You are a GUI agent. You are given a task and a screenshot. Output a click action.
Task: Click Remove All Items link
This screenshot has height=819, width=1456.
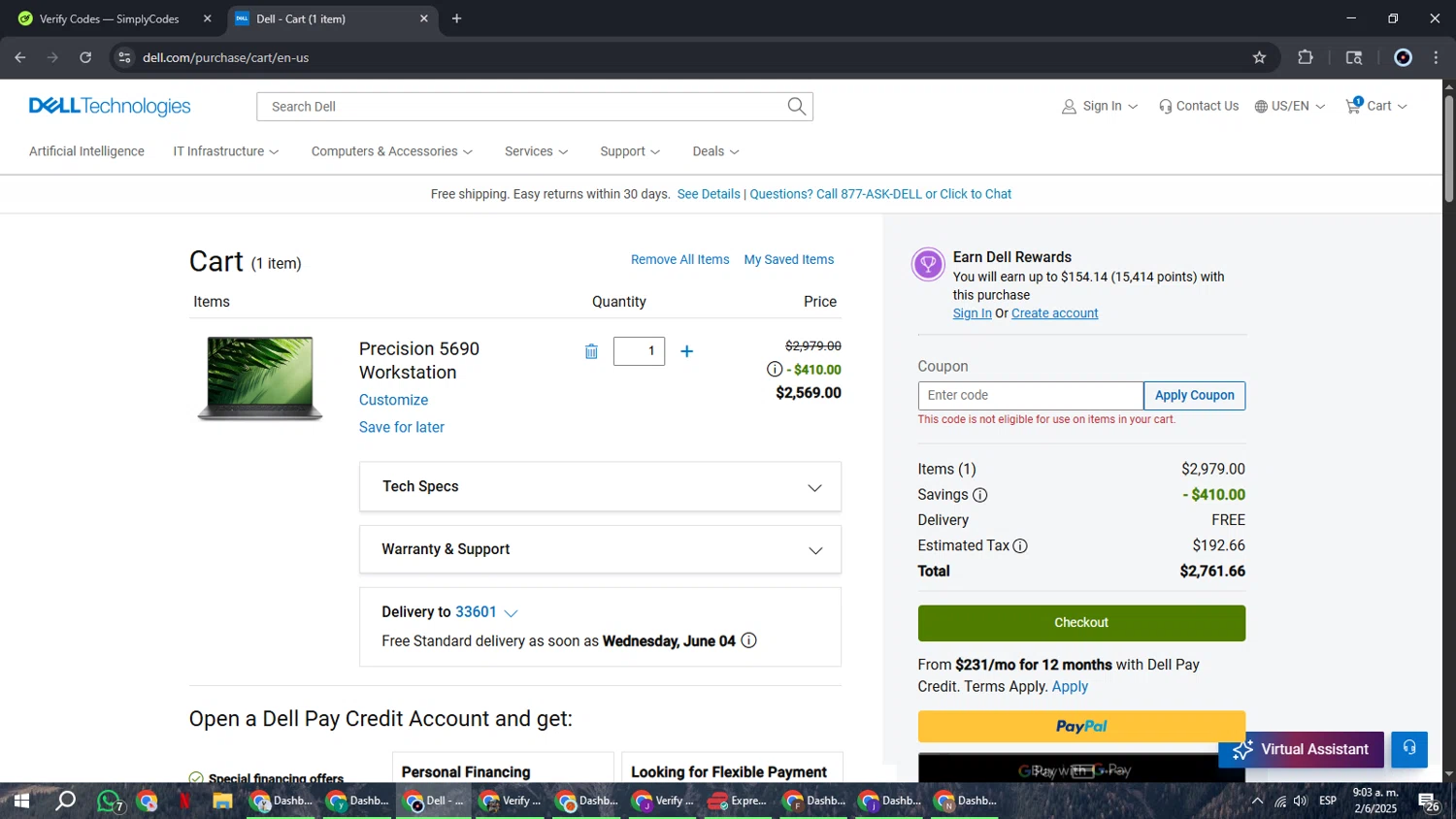click(x=679, y=259)
